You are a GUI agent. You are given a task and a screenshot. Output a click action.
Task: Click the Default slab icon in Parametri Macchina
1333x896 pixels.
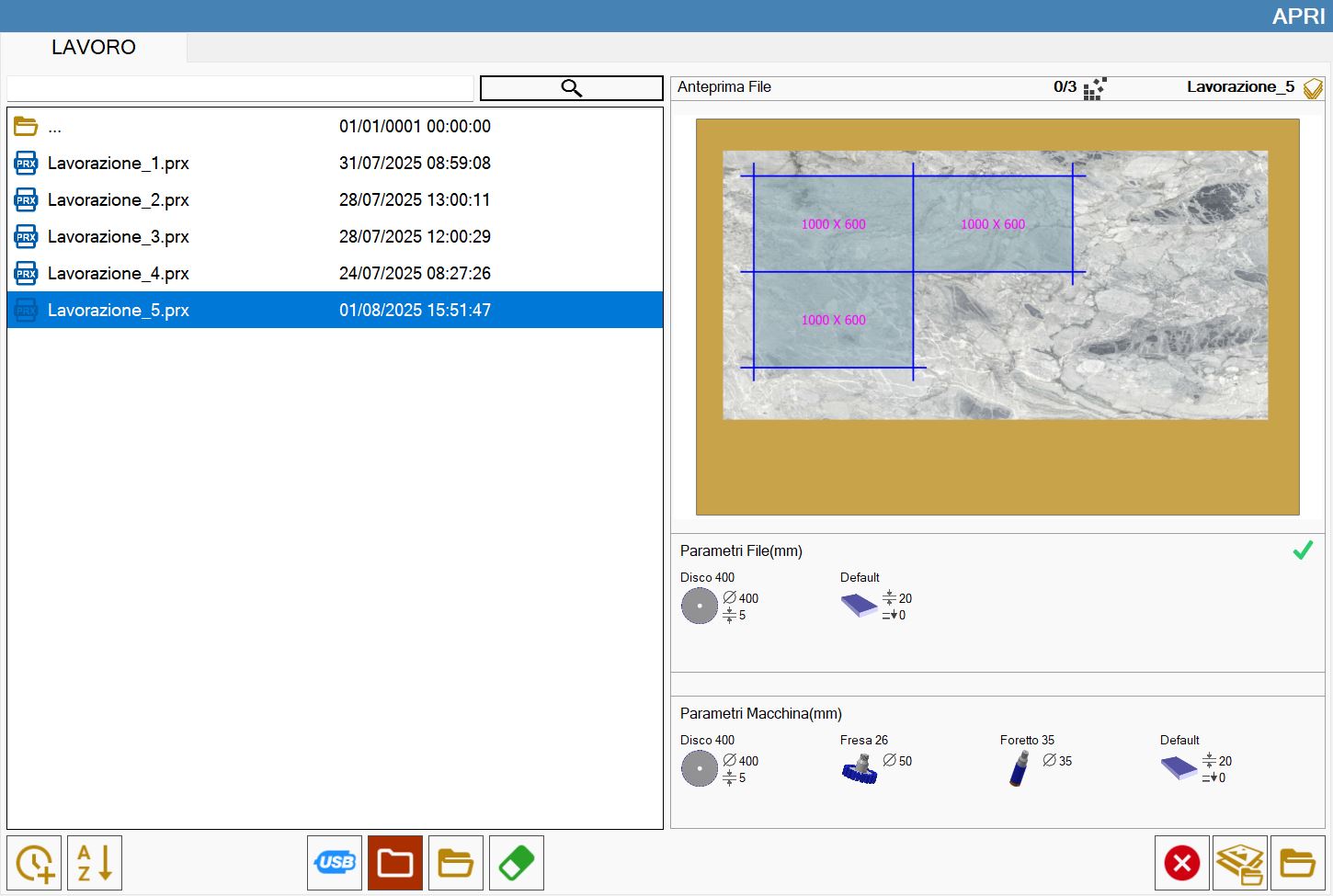coord(1179,767)
